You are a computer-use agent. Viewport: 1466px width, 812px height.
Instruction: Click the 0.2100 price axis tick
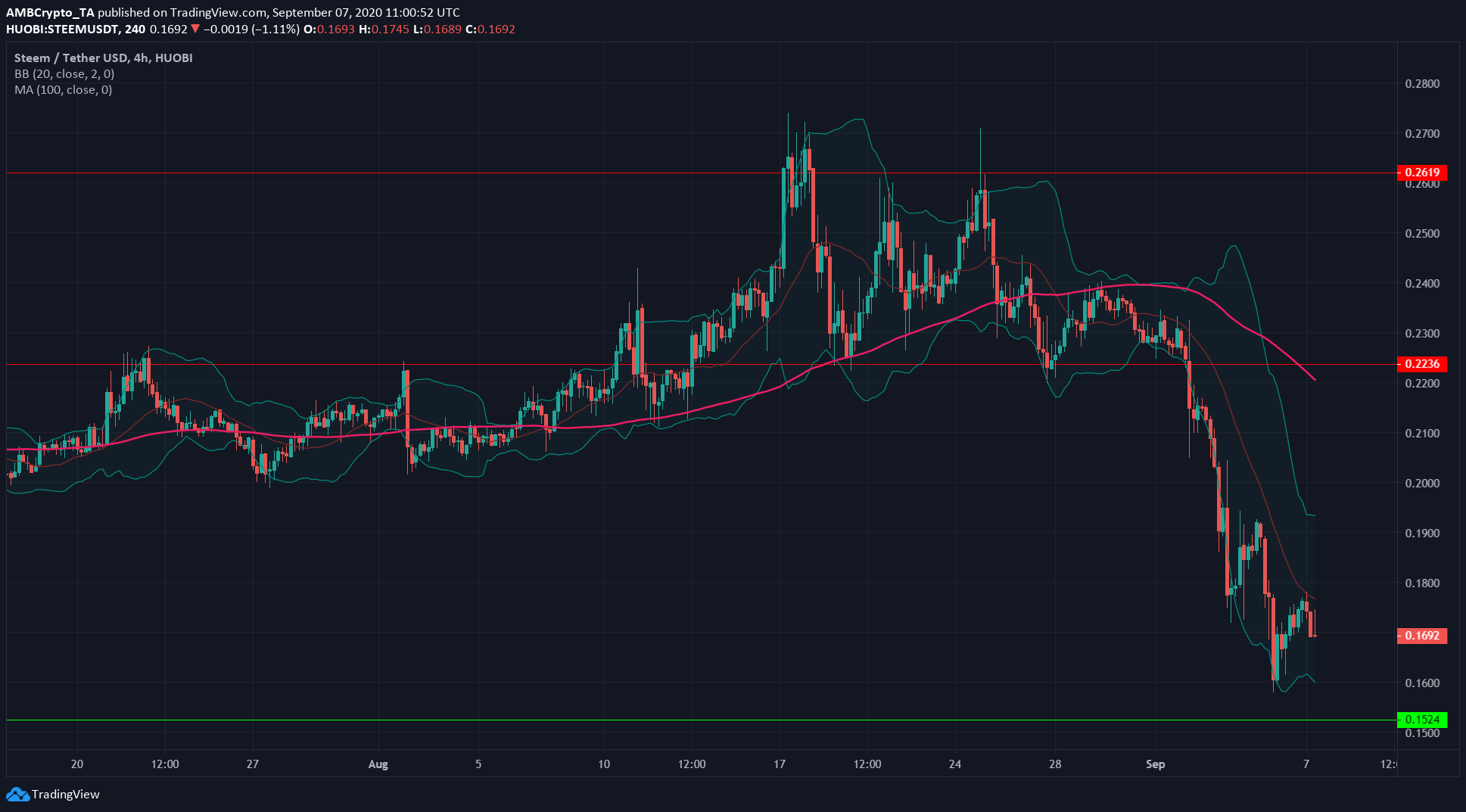click(x=1422, y=434)
